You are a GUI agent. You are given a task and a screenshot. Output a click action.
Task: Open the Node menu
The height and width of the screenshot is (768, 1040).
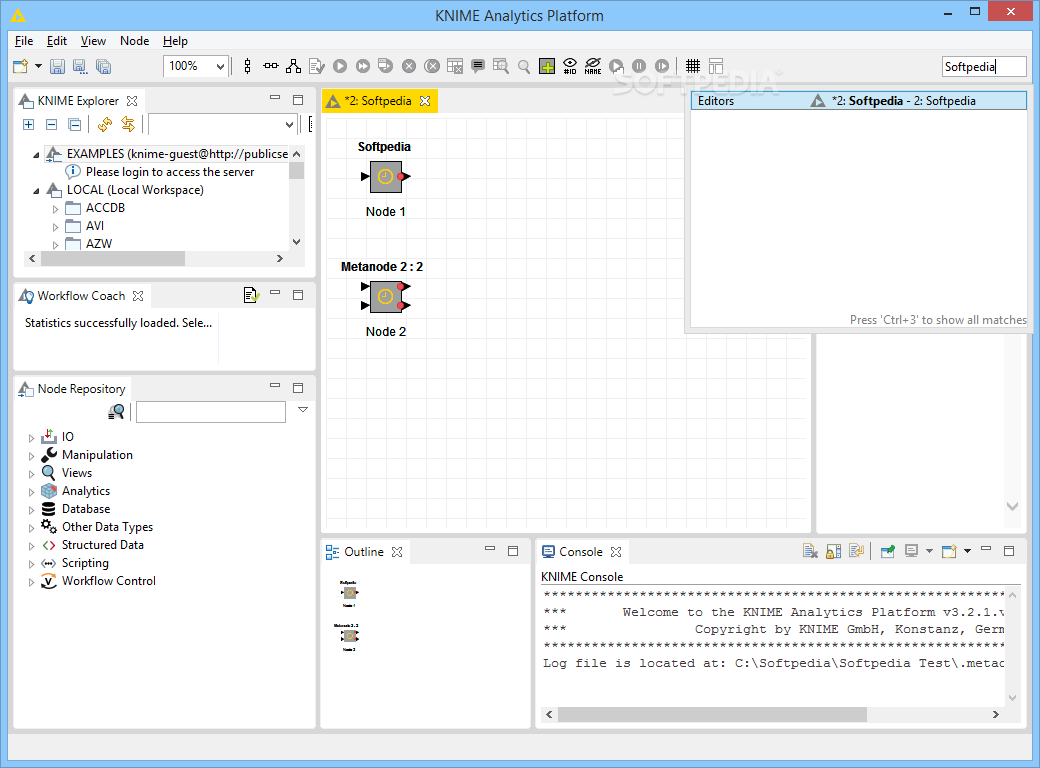[x=135, y=41]
